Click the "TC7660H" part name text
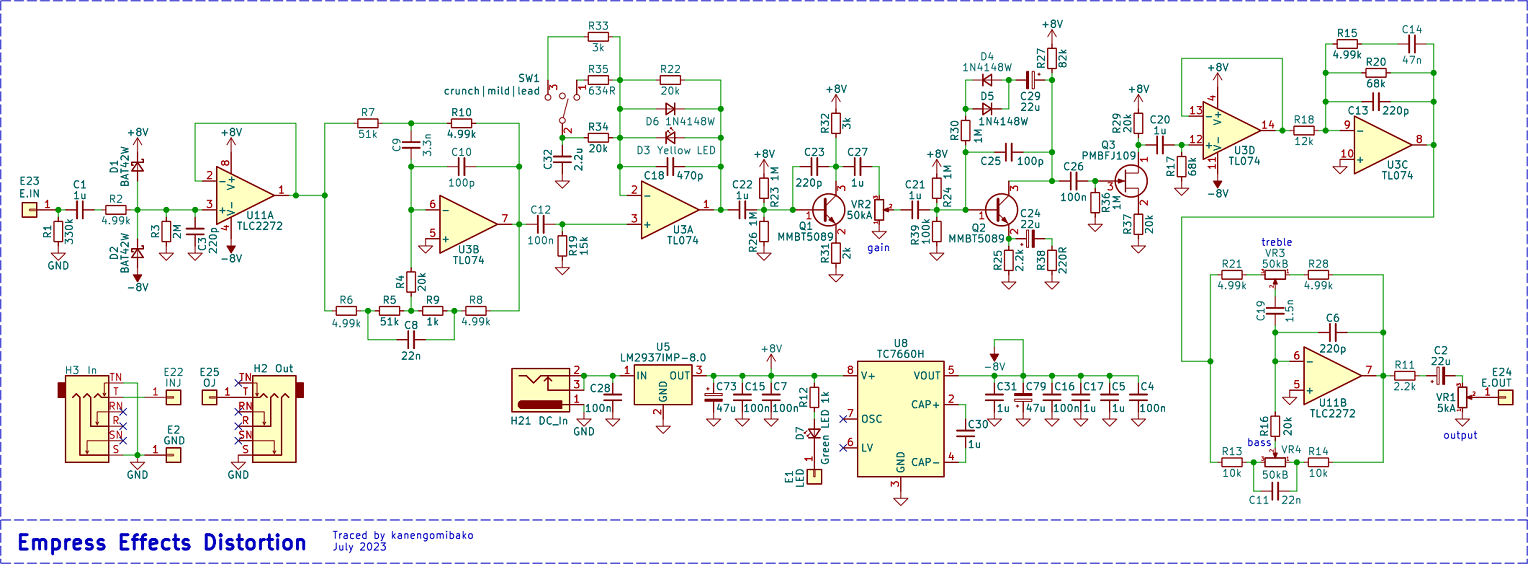The width and height of the screenshot is (1528, 564). point(900,354)
